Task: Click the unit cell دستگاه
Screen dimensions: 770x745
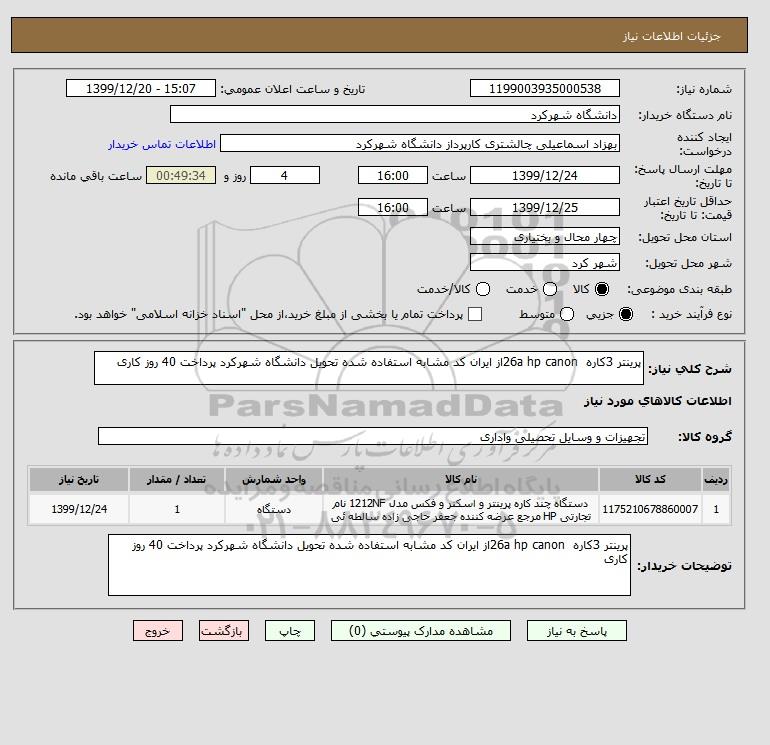Action: pyautogui.click(x=274, y=509)
